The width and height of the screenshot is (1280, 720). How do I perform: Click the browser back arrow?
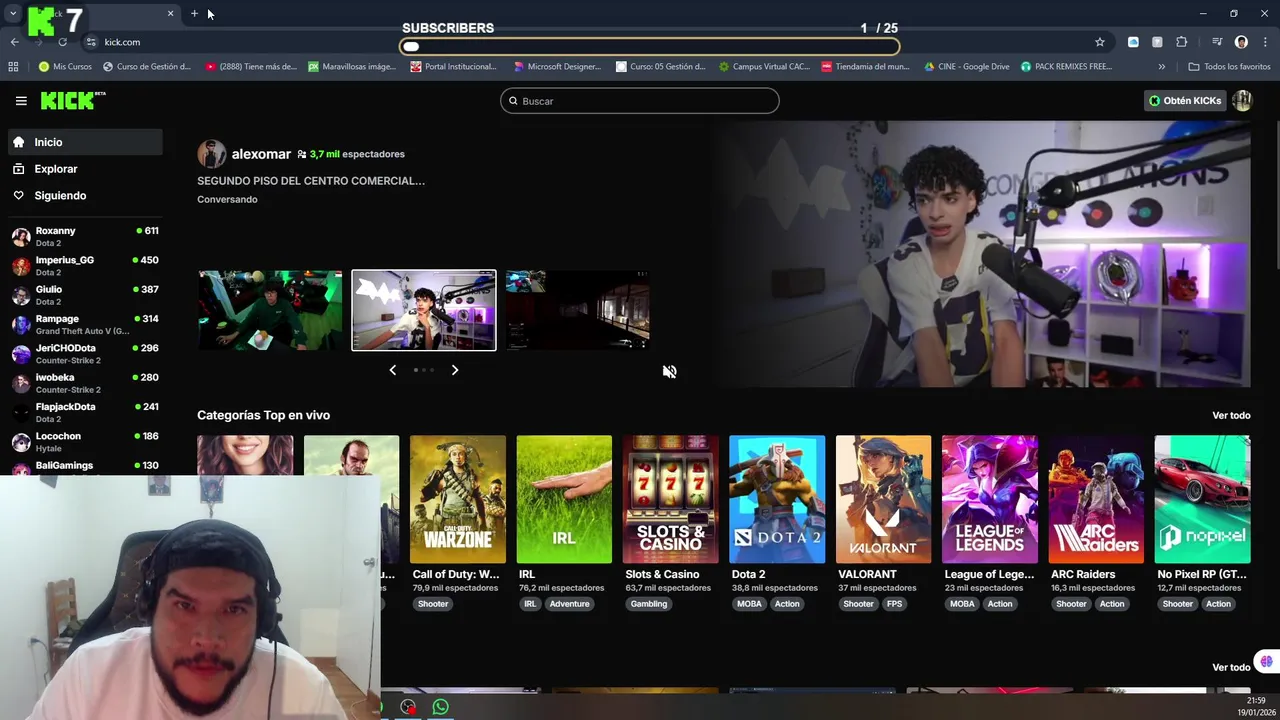click(x=14, y=42)
